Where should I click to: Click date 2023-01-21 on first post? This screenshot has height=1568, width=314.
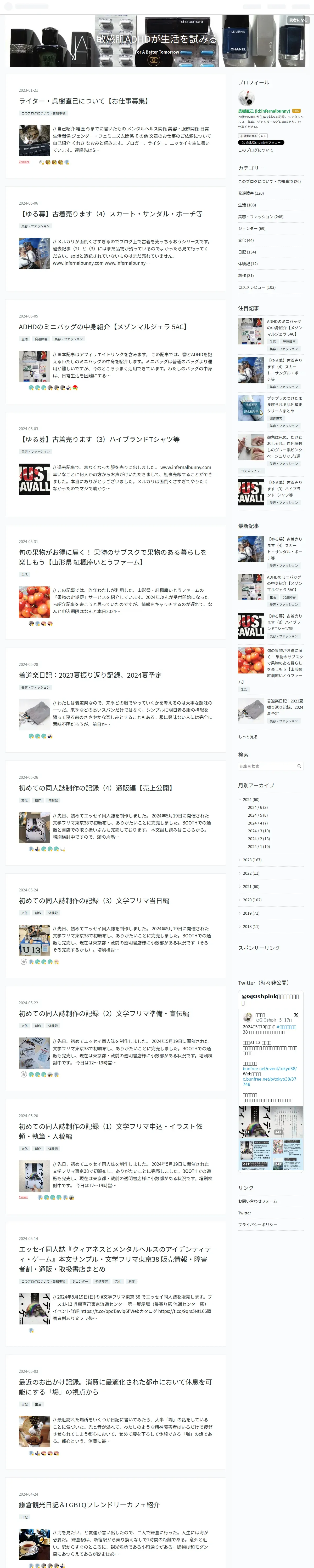(28, 90)
